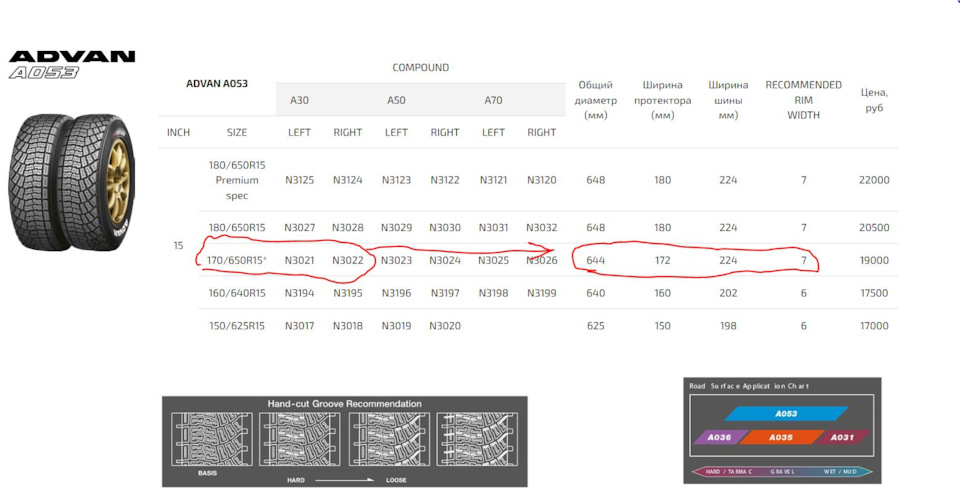Screen dimensions: 960x495
Task: Click the ADVAN A053 tire pair photo
Action: 72,182
